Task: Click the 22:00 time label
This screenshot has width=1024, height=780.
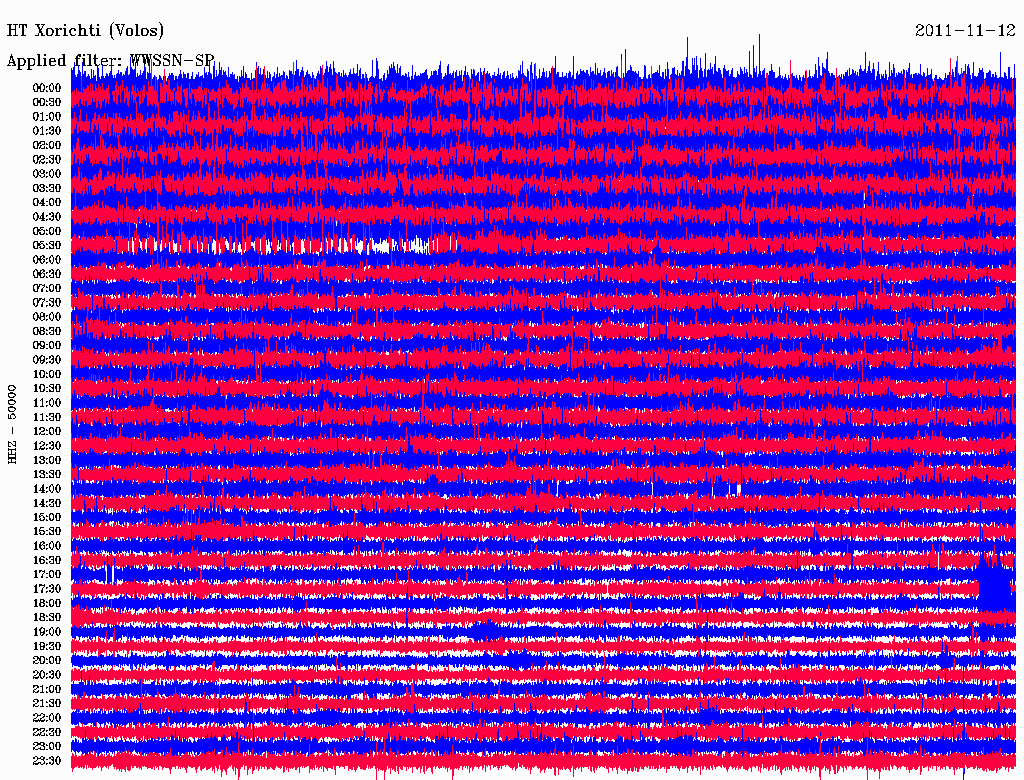Action: click(x=47, y=718)
